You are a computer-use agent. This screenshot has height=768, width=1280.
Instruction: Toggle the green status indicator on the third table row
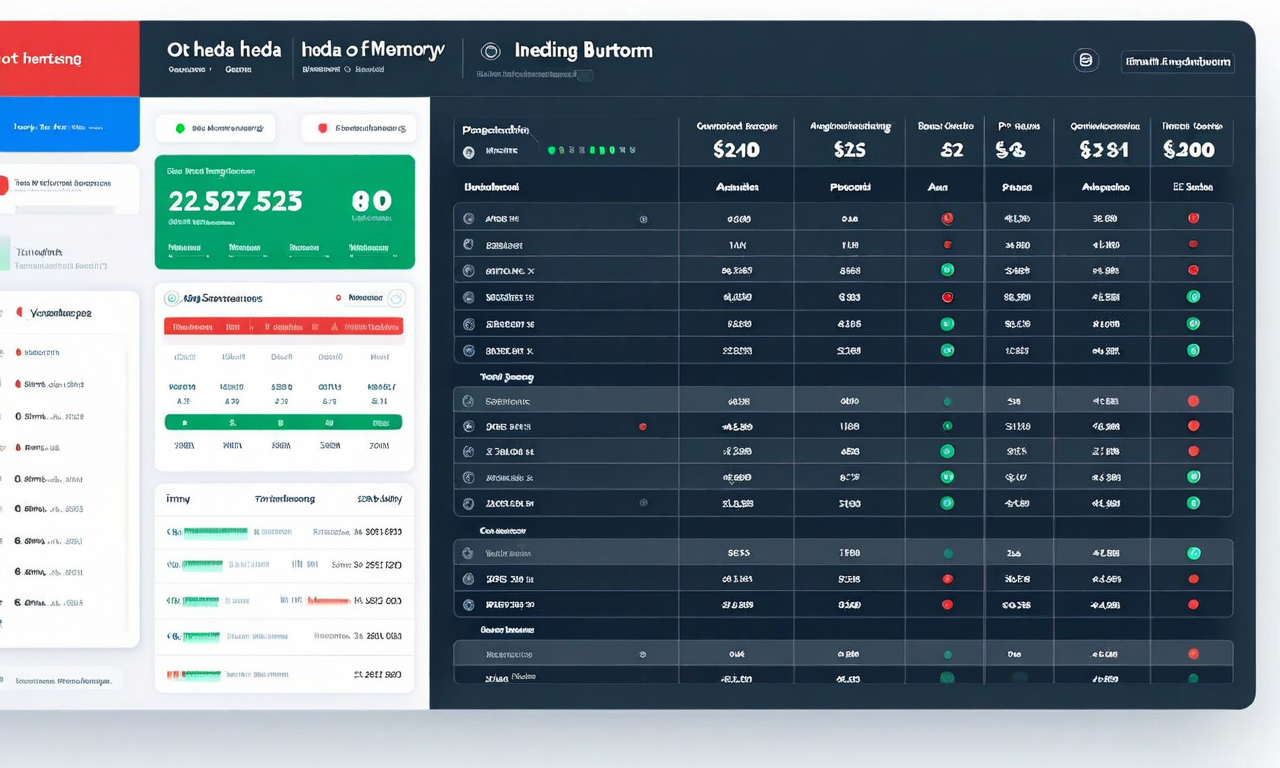(946, 270)
